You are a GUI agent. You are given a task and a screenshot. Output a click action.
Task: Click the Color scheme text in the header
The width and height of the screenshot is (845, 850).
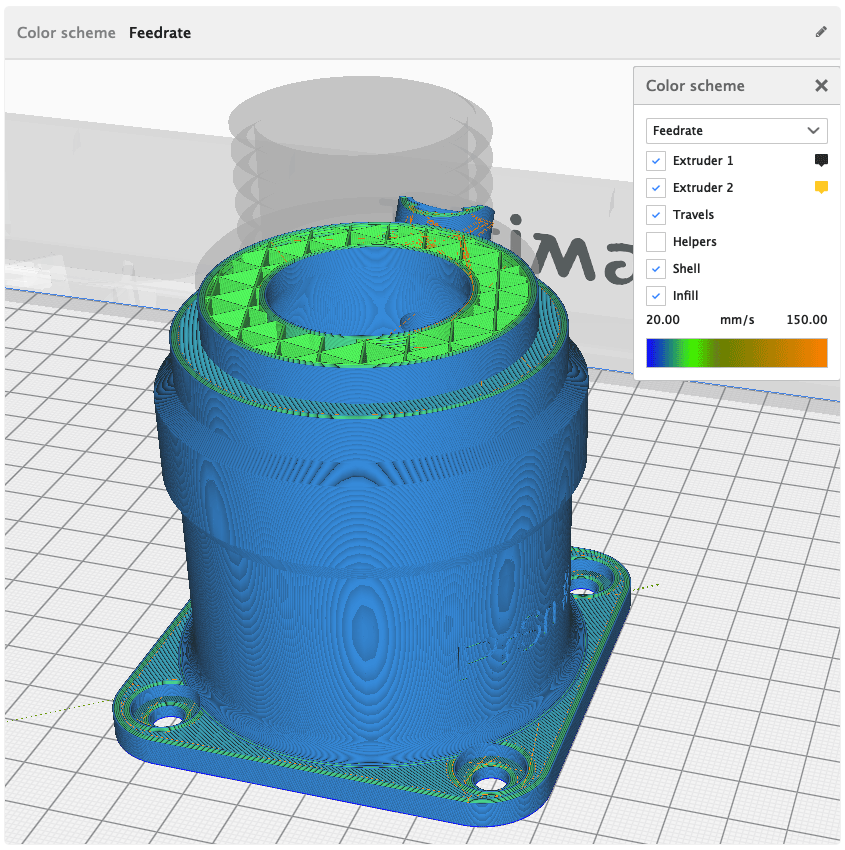pyautogui.click(x=66, y=33)
